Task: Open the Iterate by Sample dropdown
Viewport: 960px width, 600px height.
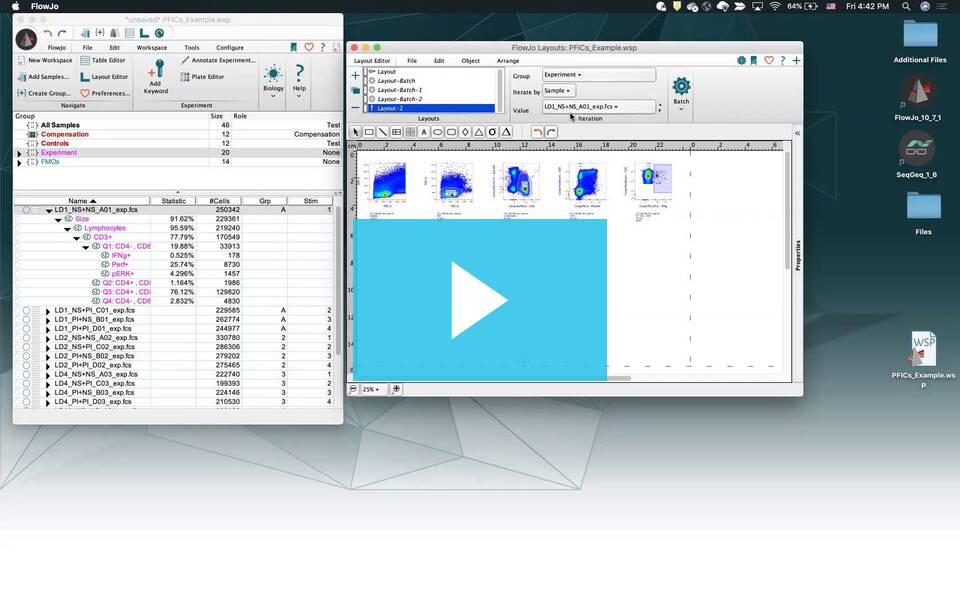Action: [x=558, y=91]
